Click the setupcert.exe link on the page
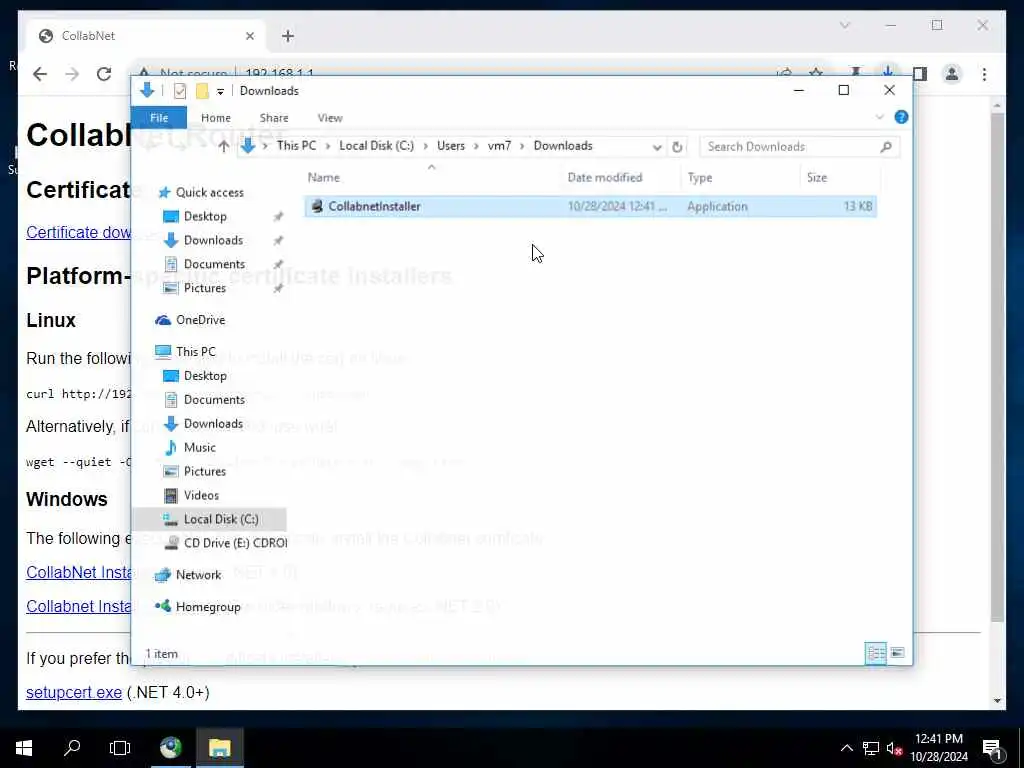Image resolution: width=1024 pixels, height=768 pixels. pos(74,692)
